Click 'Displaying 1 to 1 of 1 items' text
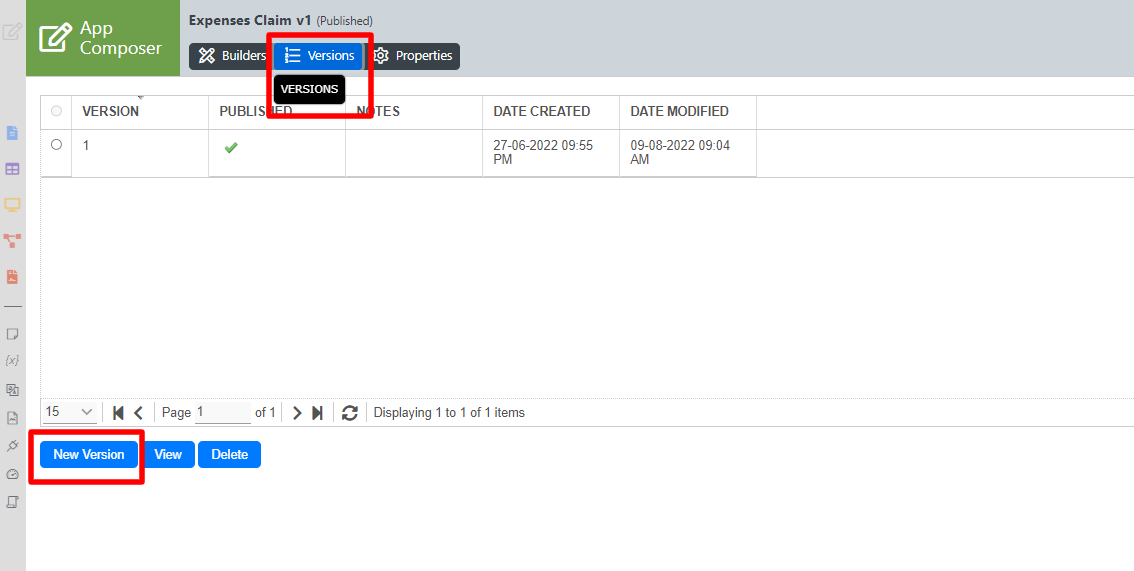Image resolution: width=1134 pixels, height=571 pixels. pyautogui.click(x=449, y=413)
